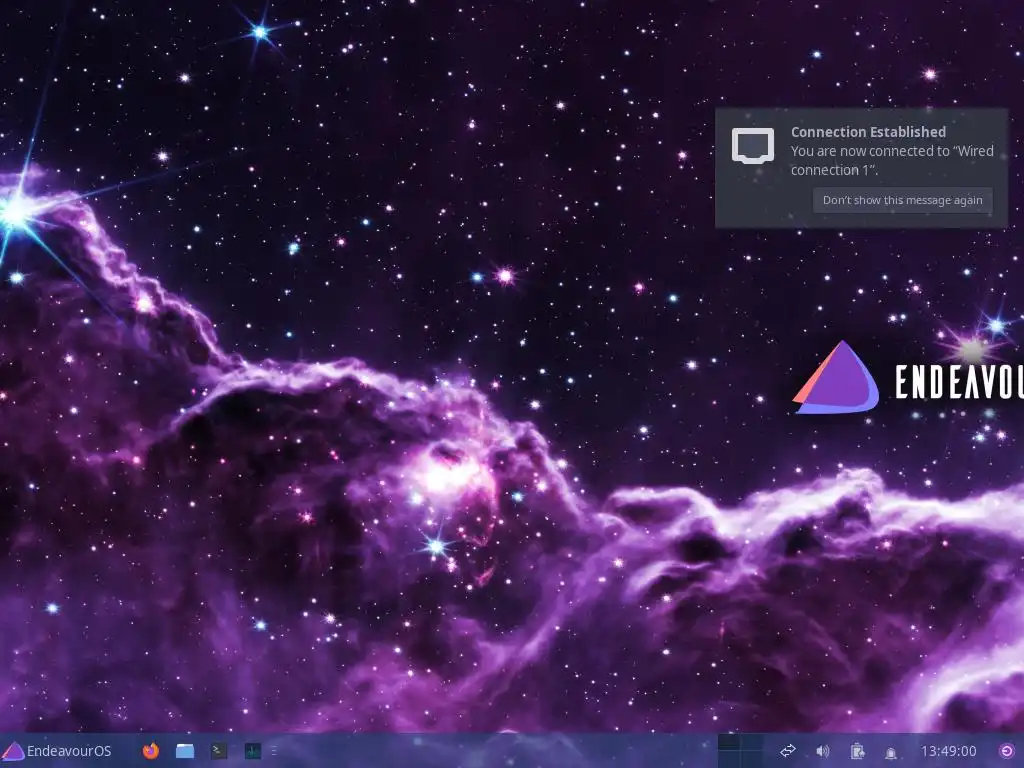1024x768 pixels.
Task: Click the network connection tray icon
Action: (x=788, y=751)
